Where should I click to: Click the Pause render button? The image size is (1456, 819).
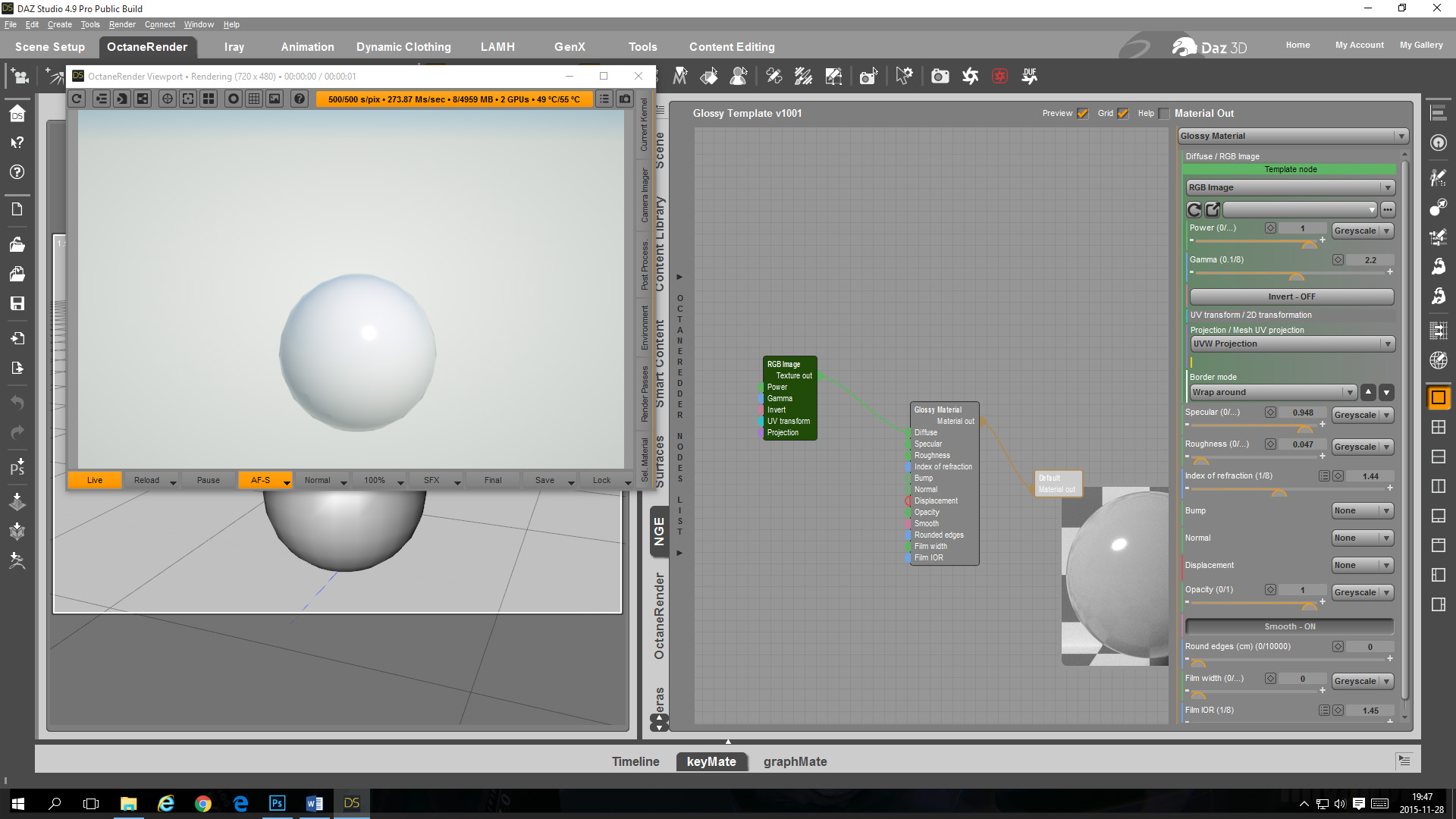pos(208,480)
